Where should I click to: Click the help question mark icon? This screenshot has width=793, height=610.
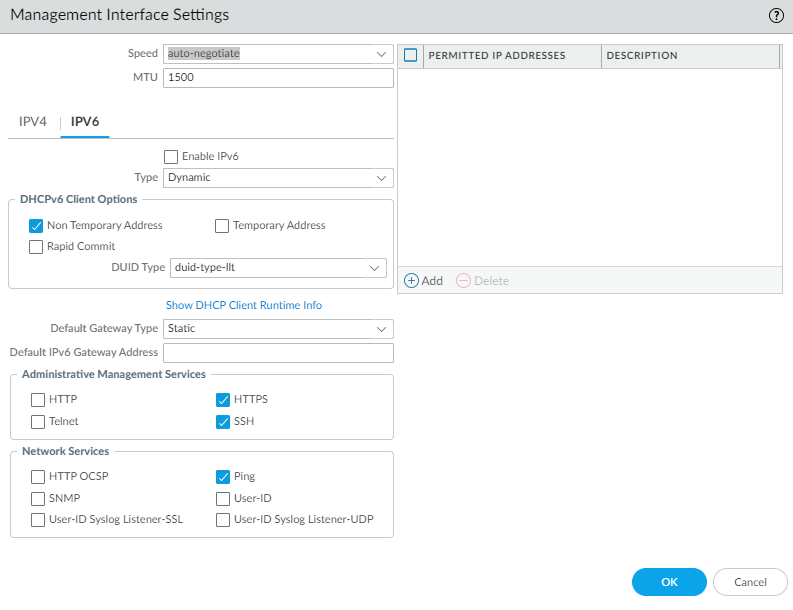point(776,15)
